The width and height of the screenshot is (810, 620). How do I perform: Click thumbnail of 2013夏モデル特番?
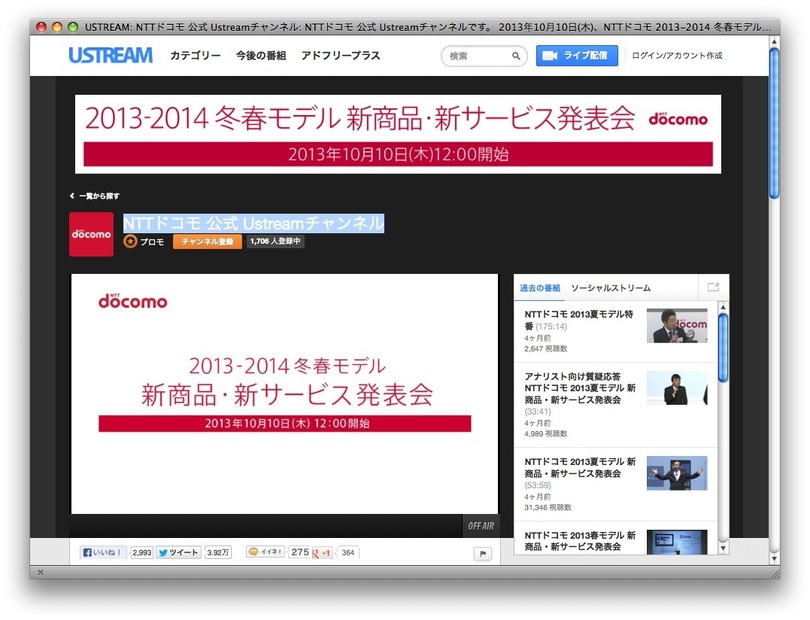click(677, 326)
